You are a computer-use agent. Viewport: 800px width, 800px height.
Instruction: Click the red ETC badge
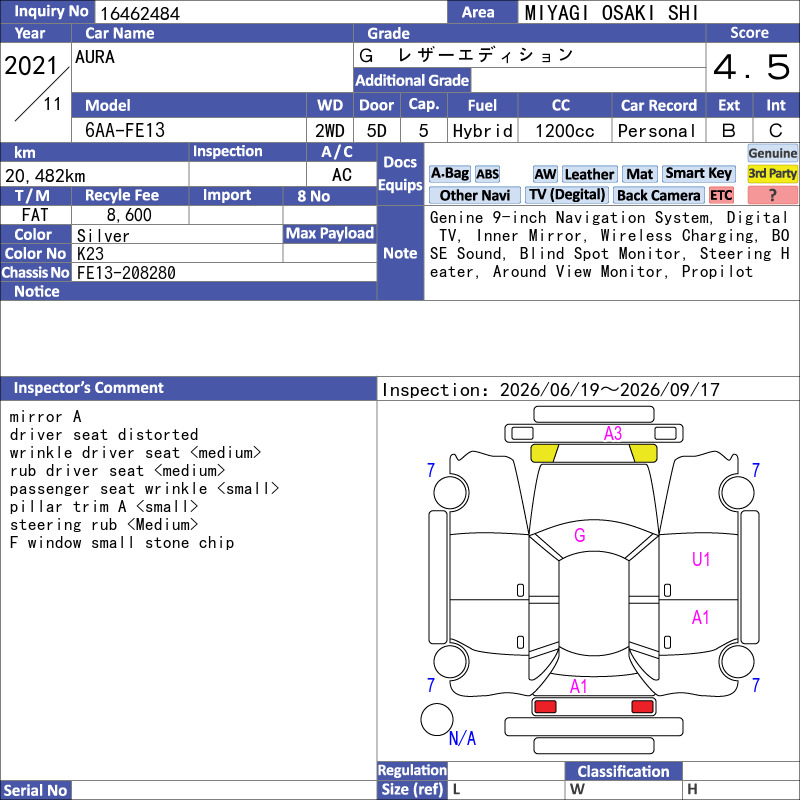tap(721, 195)
